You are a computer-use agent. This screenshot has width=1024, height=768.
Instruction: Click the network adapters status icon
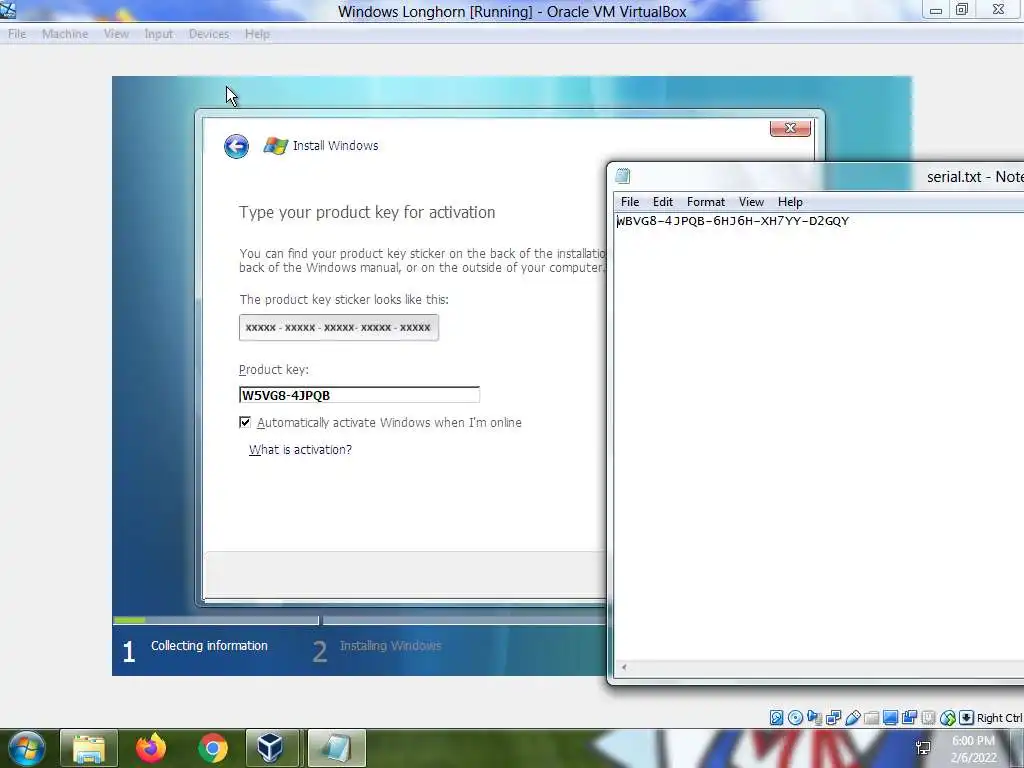coord(833,718)
